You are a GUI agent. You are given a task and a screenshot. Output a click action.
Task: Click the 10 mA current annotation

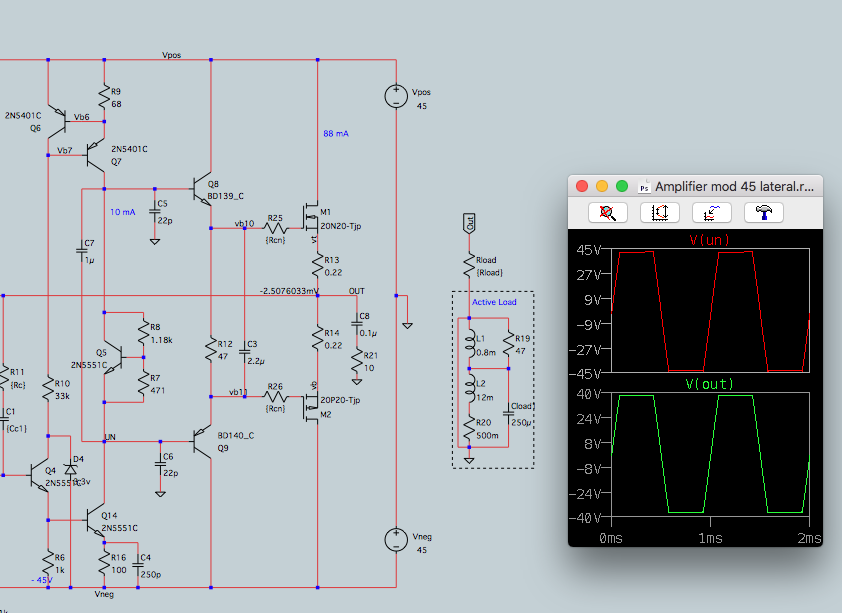click(122, 212)
